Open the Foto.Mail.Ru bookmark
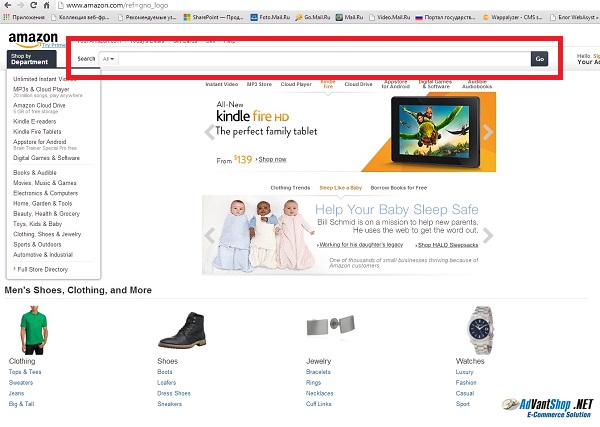Image resolution: width=600 pixels, height=427 pixels. tap(270, 17)
